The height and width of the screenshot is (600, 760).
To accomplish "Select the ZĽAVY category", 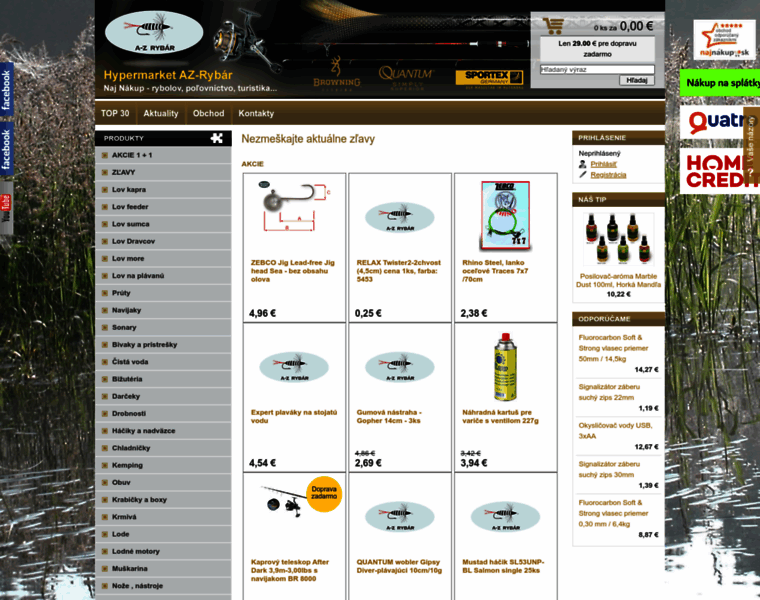I will coord(163,172).
